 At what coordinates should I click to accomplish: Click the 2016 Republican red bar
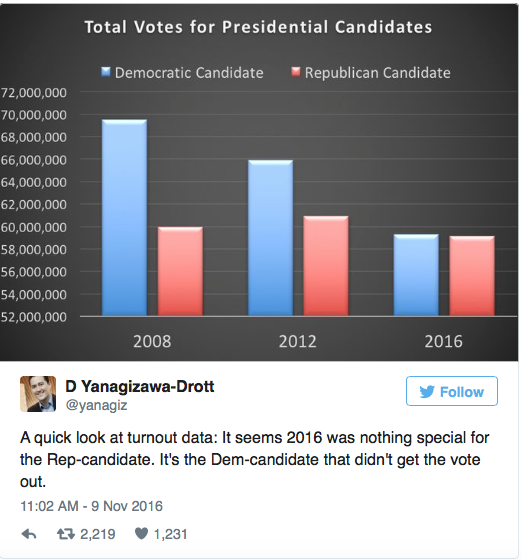(x=472, y=276)
